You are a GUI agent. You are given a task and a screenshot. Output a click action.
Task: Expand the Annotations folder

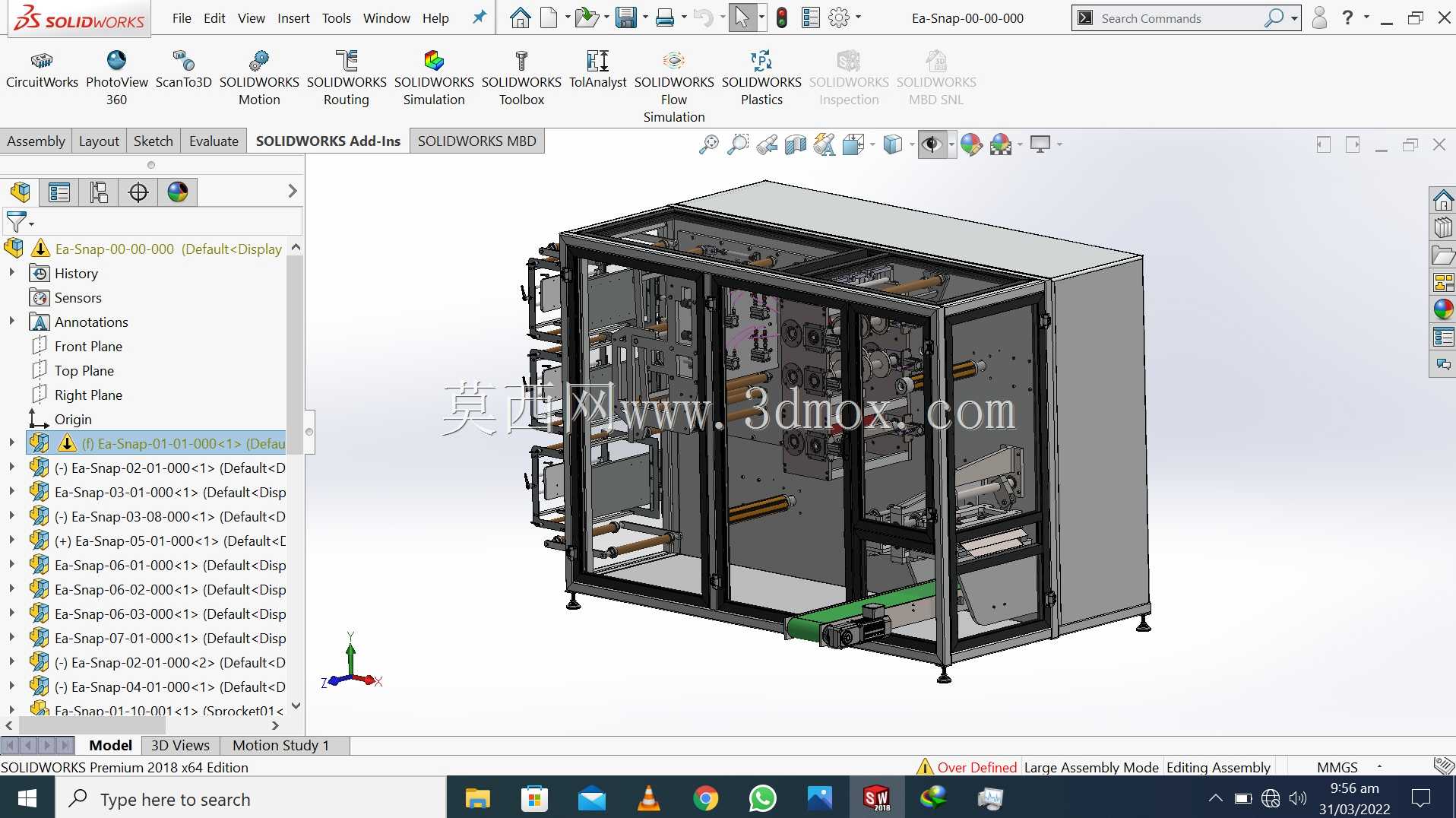point(11,321)
